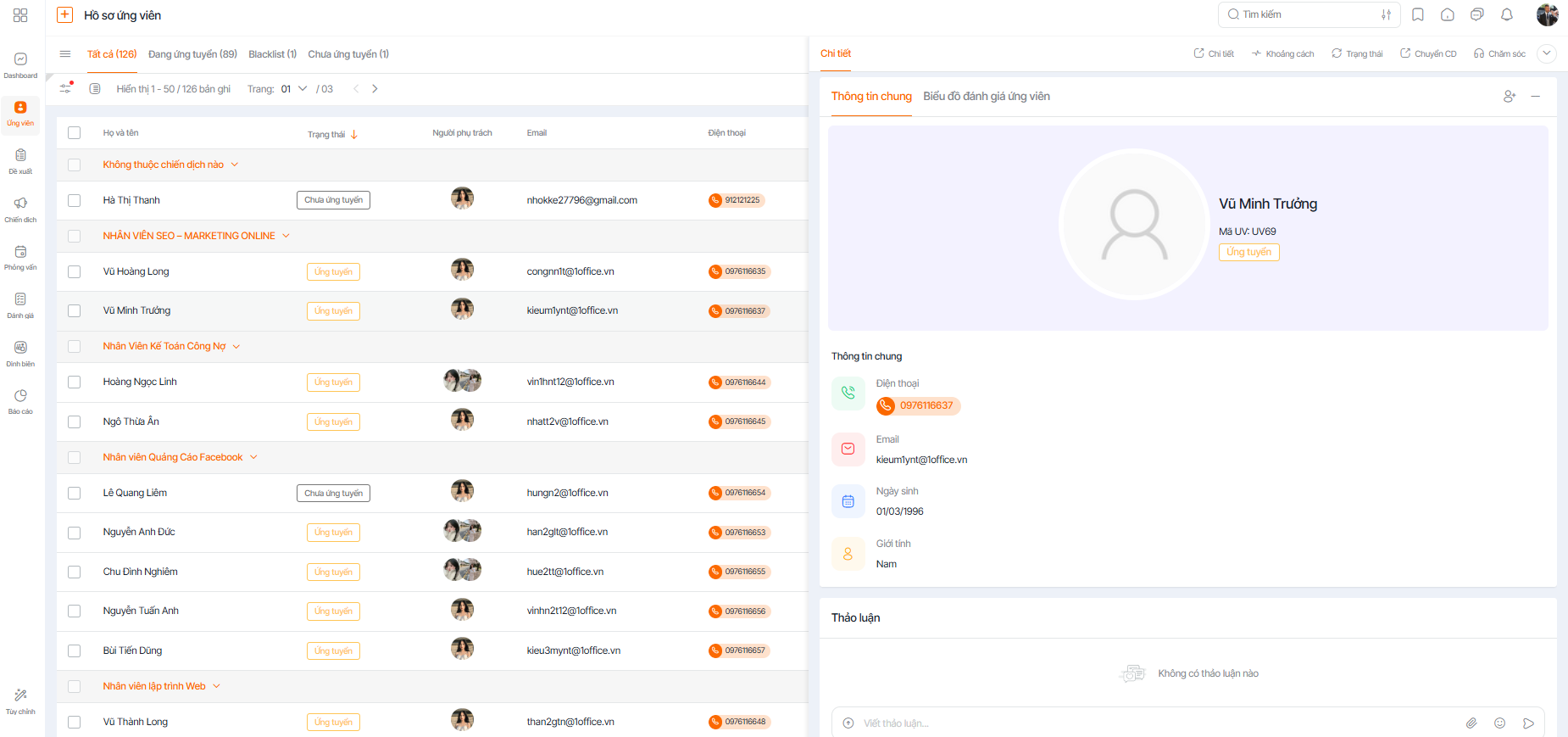Click the add-person icon in detail panel
The image size is (1568, 737).
coord(1510,97)
